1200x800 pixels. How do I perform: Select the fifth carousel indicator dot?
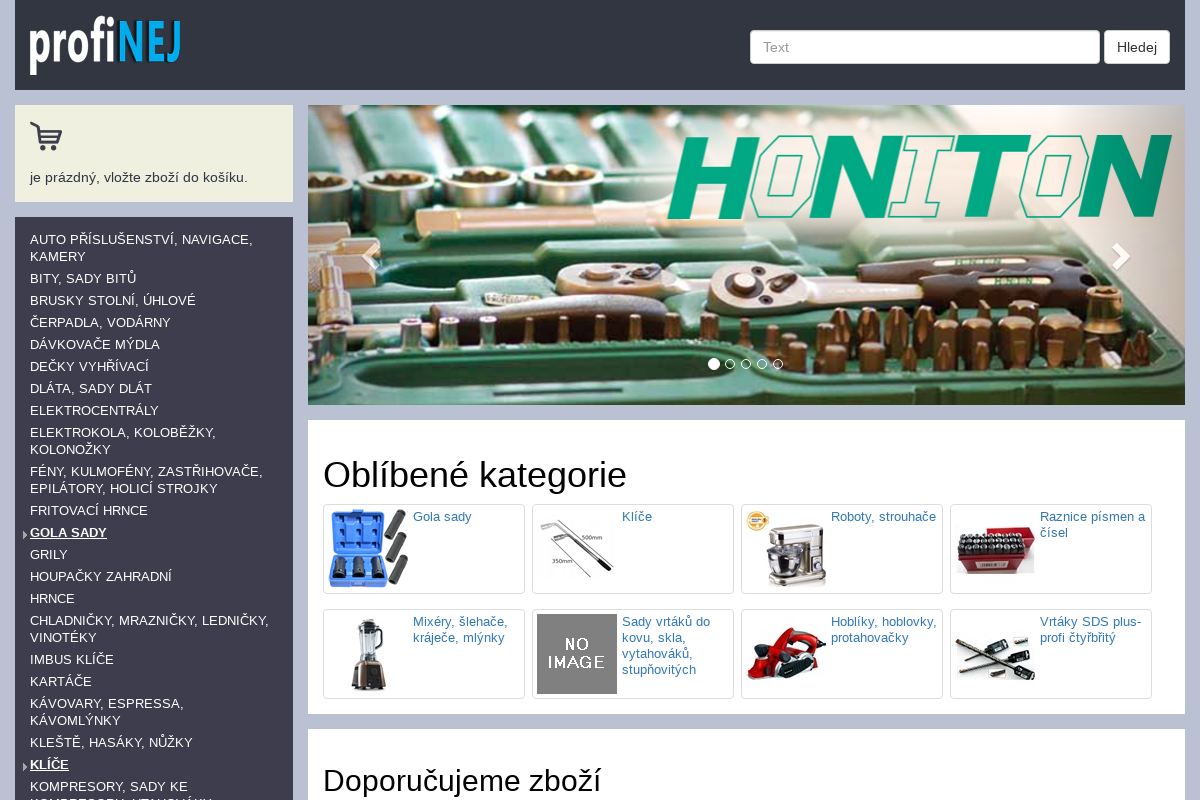pos(778,364)
